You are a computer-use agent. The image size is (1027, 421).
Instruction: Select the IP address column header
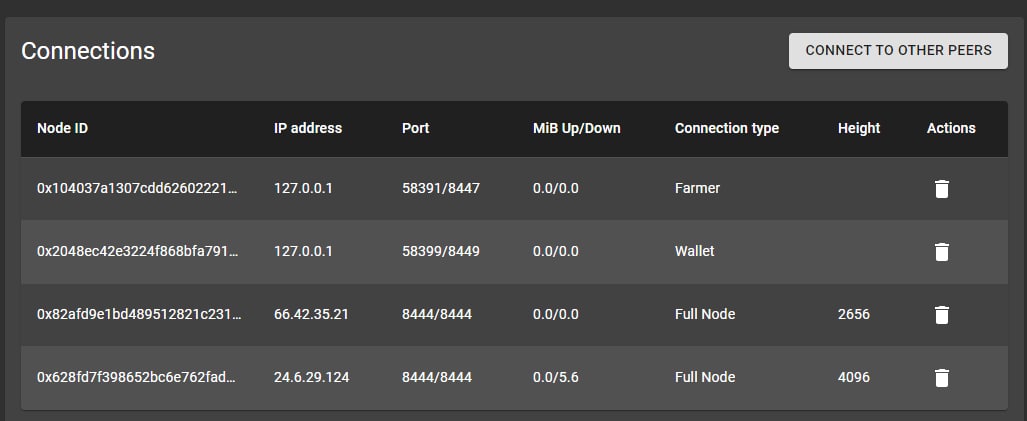[x=308, y=128]
